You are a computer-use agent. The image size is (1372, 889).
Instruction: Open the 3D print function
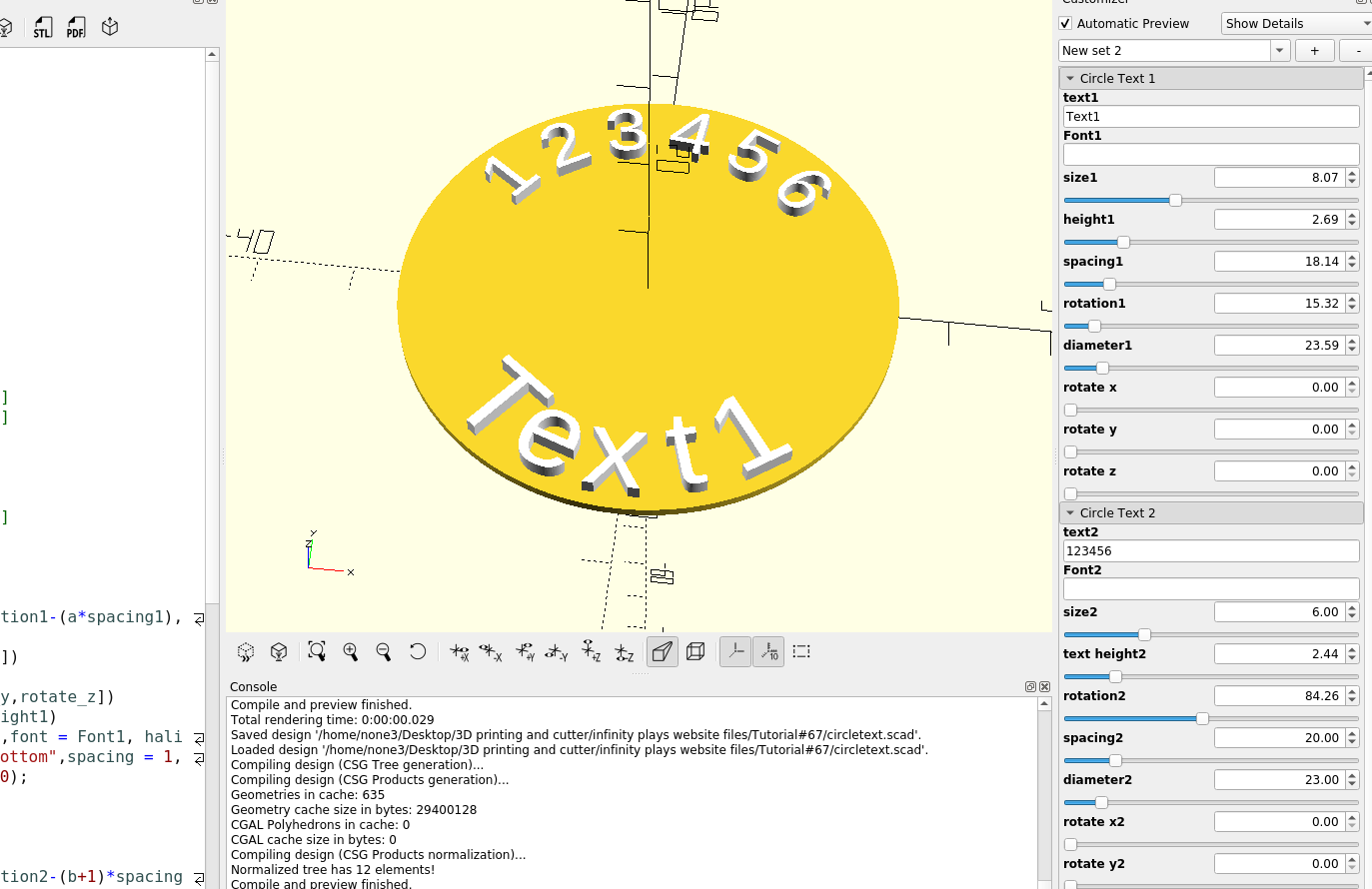(110, 27)
